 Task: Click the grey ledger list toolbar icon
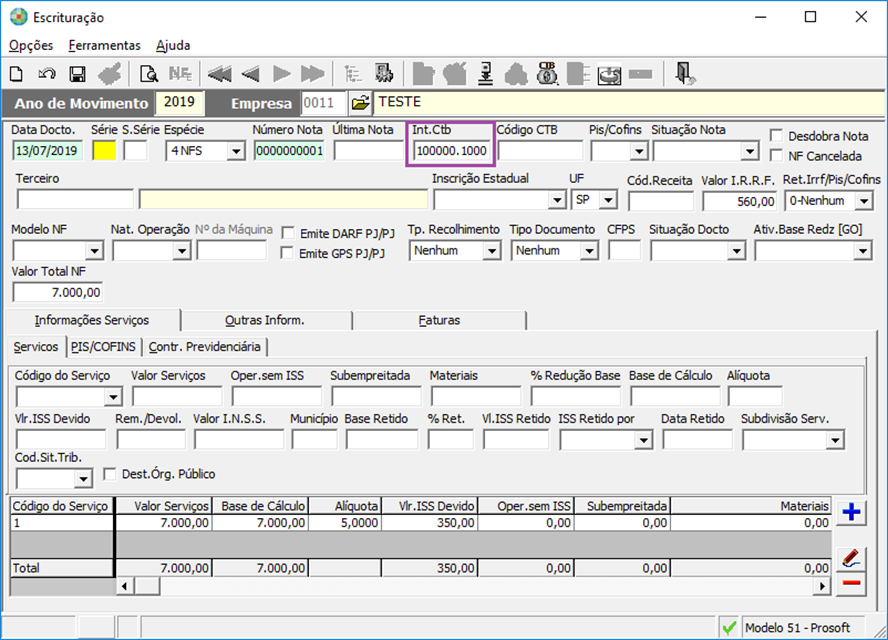pyautogui.click(x=578, y=74)
